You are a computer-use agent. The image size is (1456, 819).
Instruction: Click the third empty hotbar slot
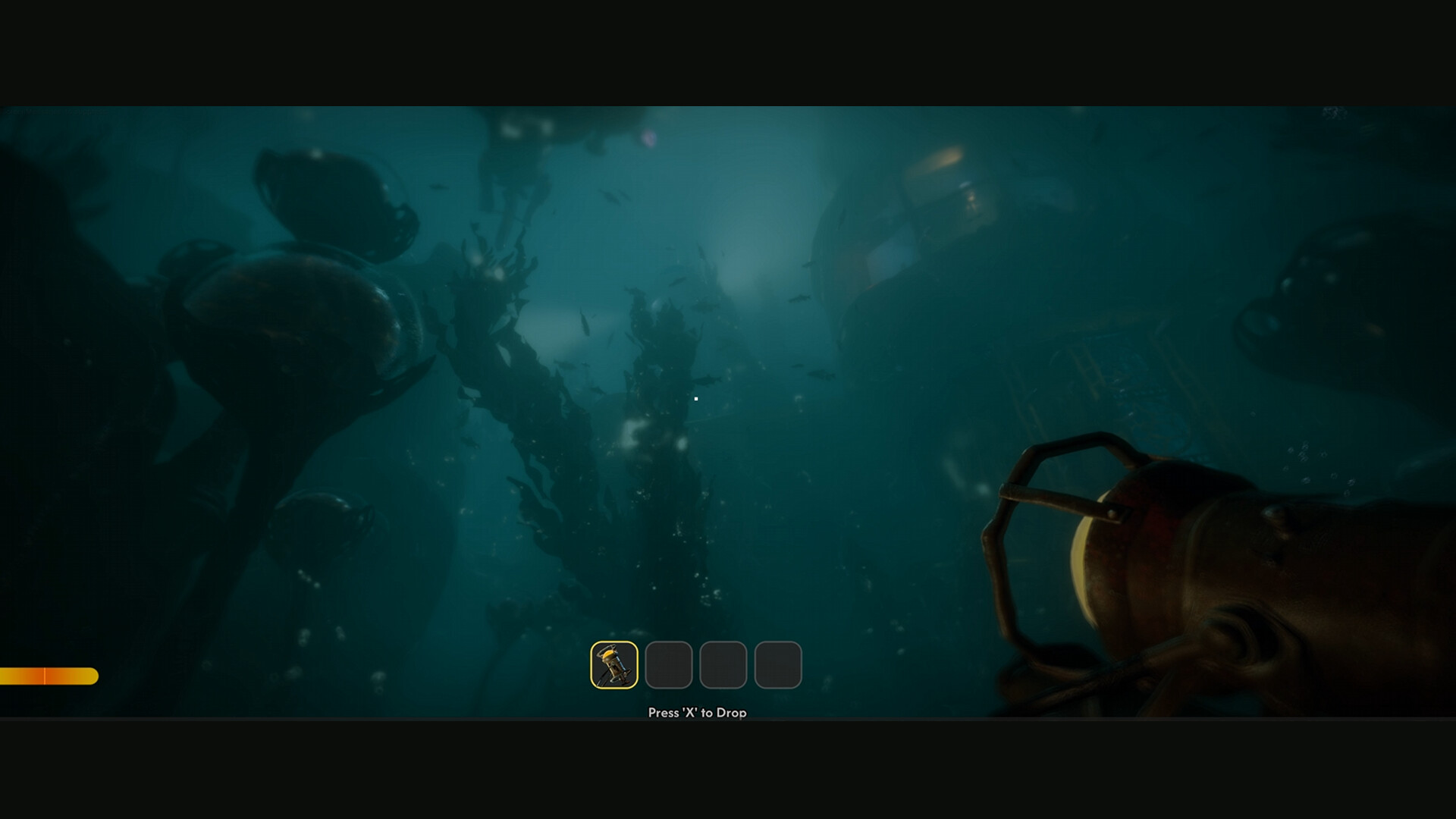723,664
